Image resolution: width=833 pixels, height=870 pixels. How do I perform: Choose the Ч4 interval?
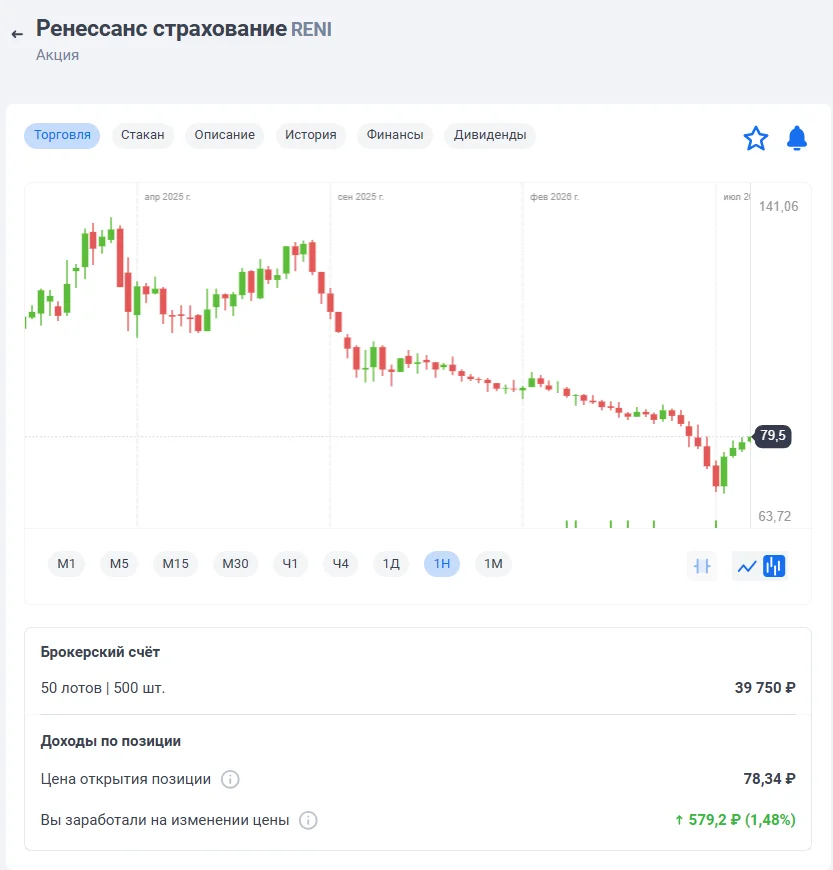click(x=341, y=564)
